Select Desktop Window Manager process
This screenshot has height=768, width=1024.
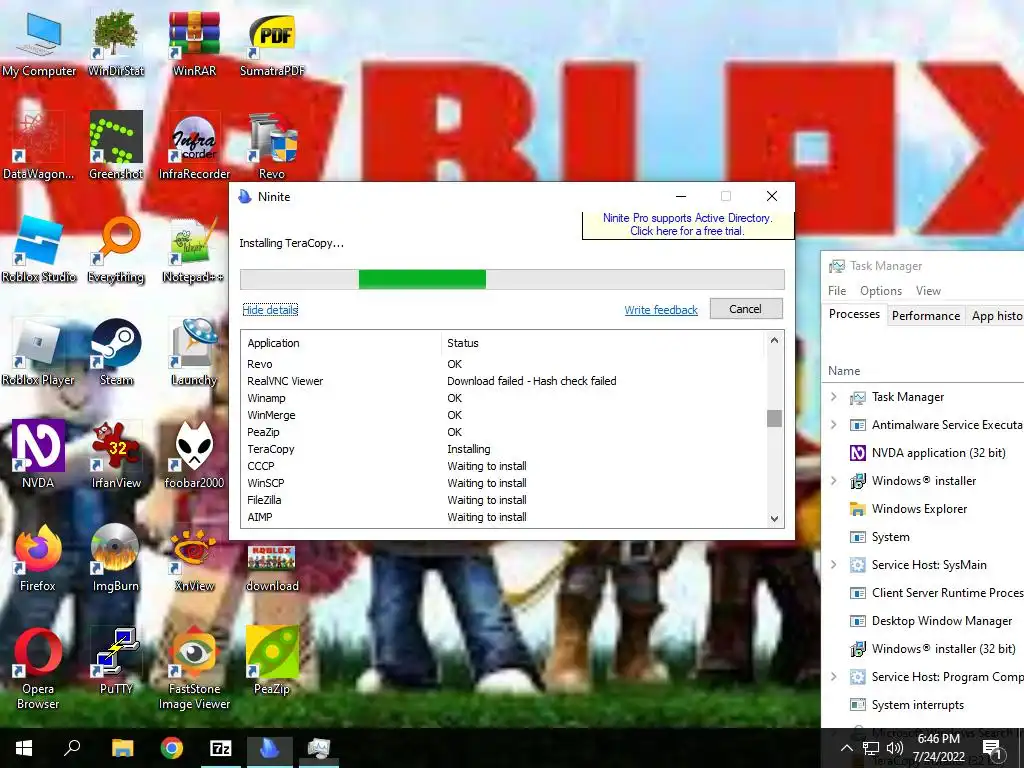(923, 620)
